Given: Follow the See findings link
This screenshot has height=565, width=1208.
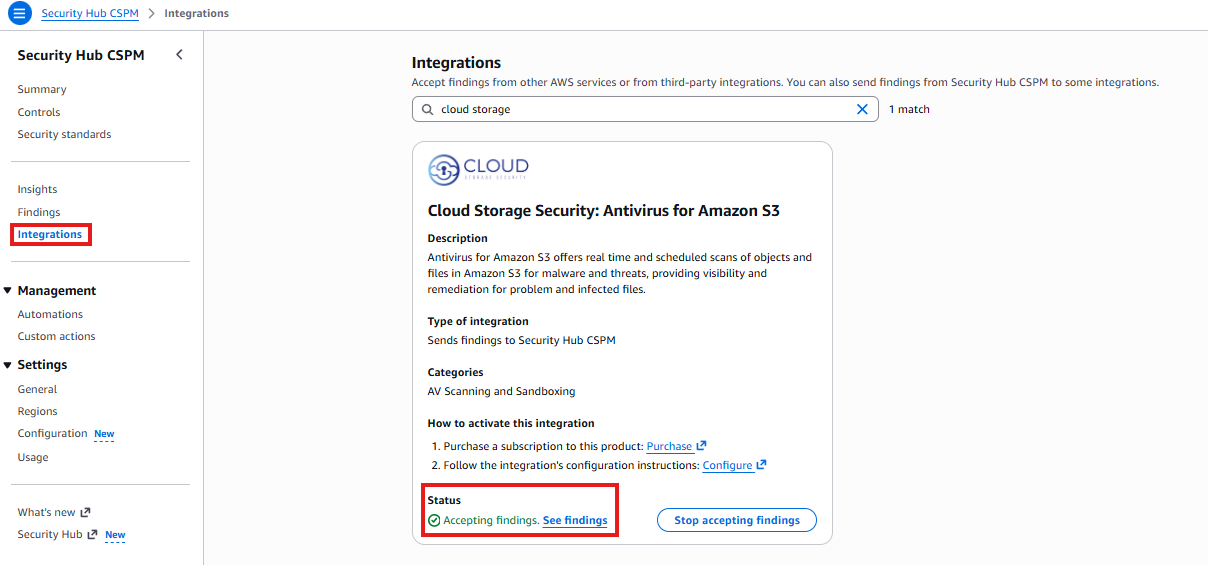Looking at the screenshot, I should [575, 520].
